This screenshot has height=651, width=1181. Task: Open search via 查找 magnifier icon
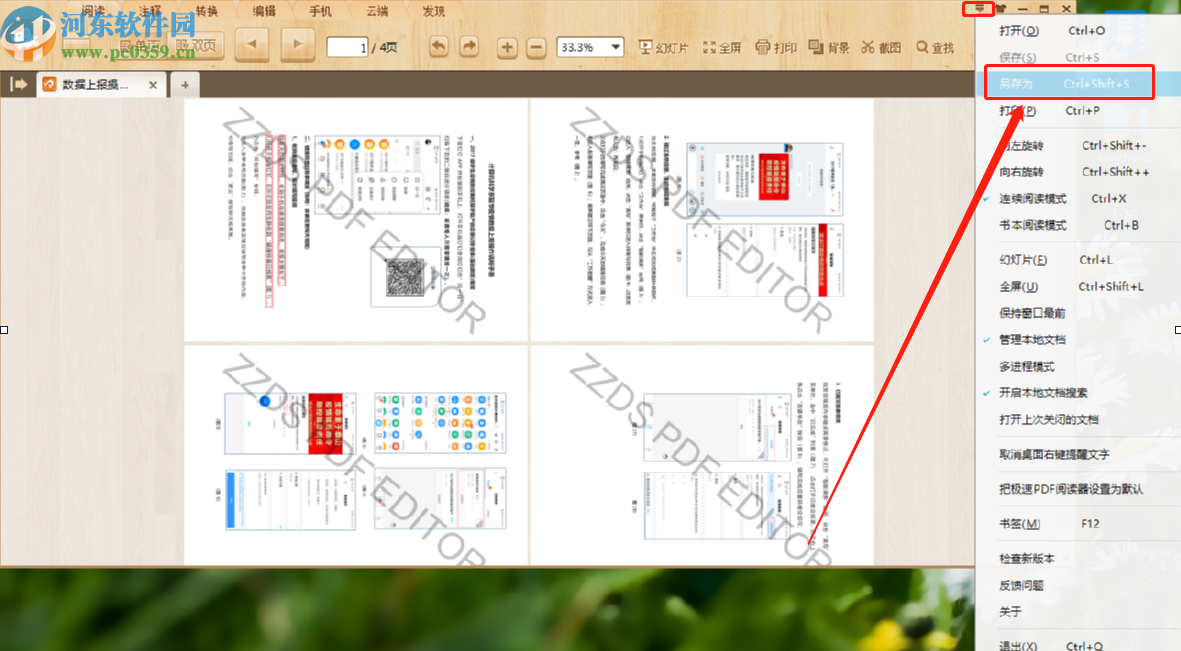[935, 47]
